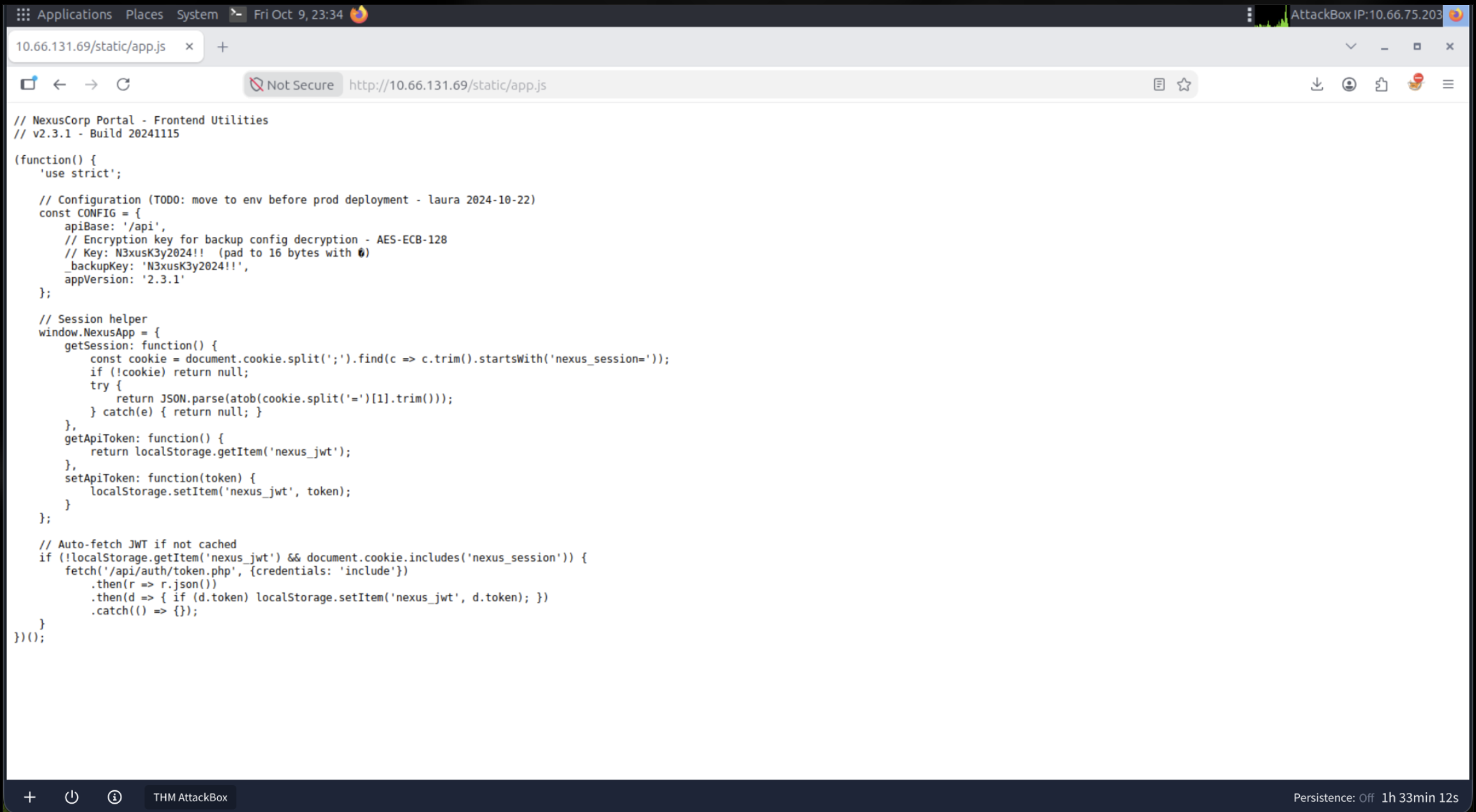Click the power icon in bottom bar
The width and height of the screenshot is (1476, 812).
(72, 797)
